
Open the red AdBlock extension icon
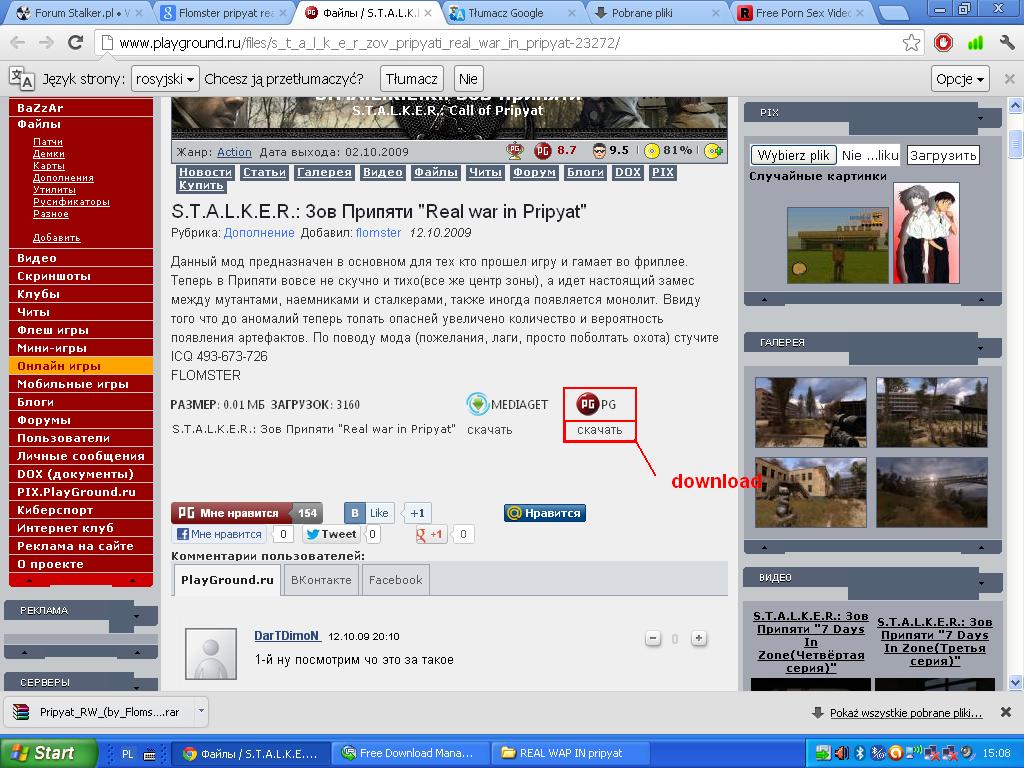pyautogui.click(x=943, y=43)
